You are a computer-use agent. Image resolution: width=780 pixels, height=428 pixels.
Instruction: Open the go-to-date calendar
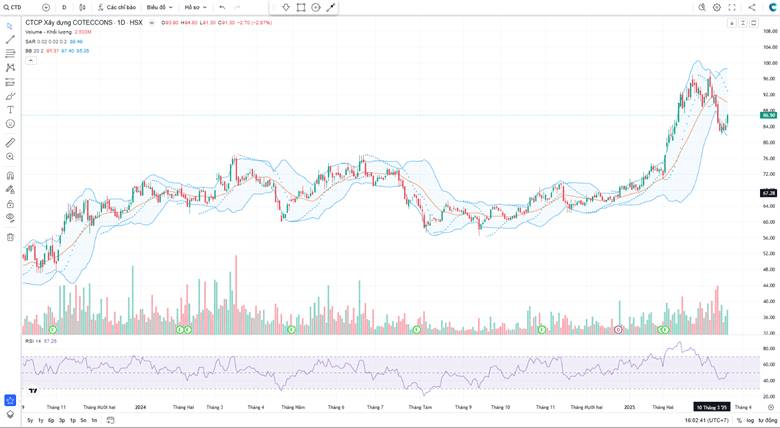(x=110, y=421)
